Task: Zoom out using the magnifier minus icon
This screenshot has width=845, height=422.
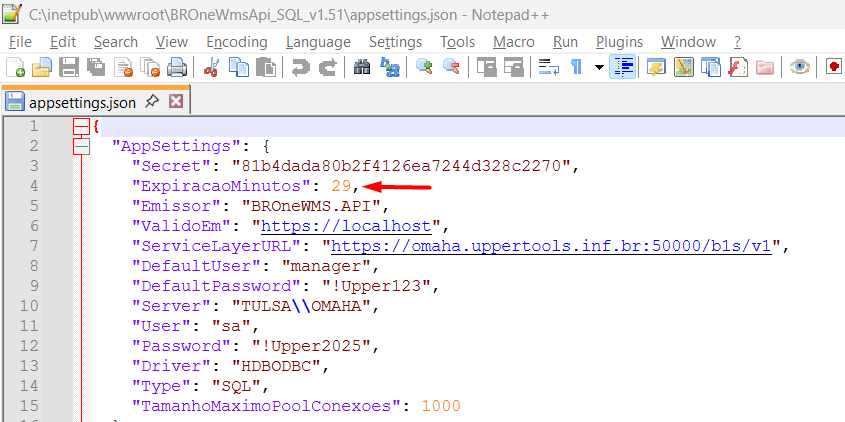Action: point(451,67)
